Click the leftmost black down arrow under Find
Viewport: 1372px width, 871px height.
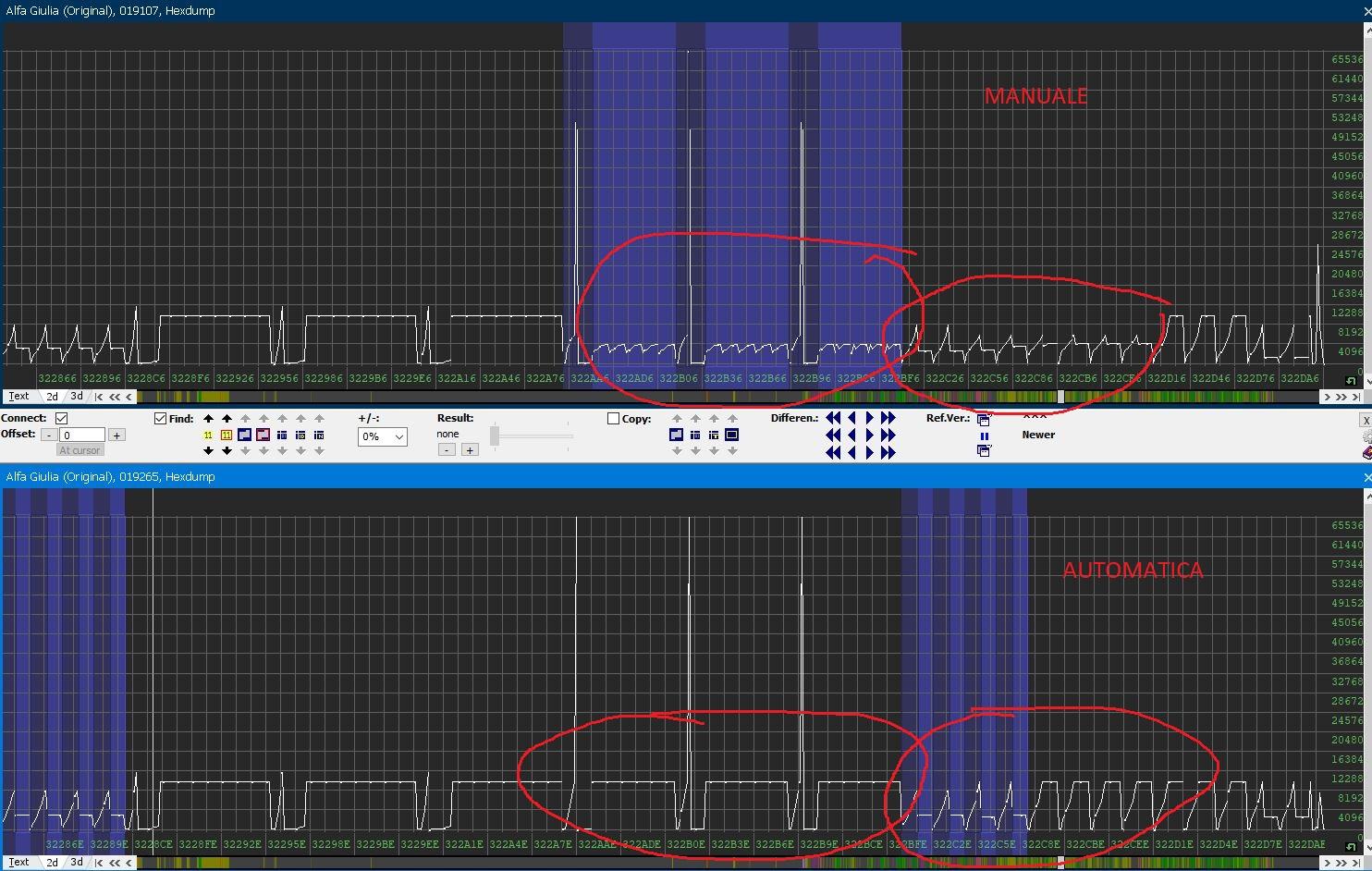pyautogui.click(x=208, y=451)
